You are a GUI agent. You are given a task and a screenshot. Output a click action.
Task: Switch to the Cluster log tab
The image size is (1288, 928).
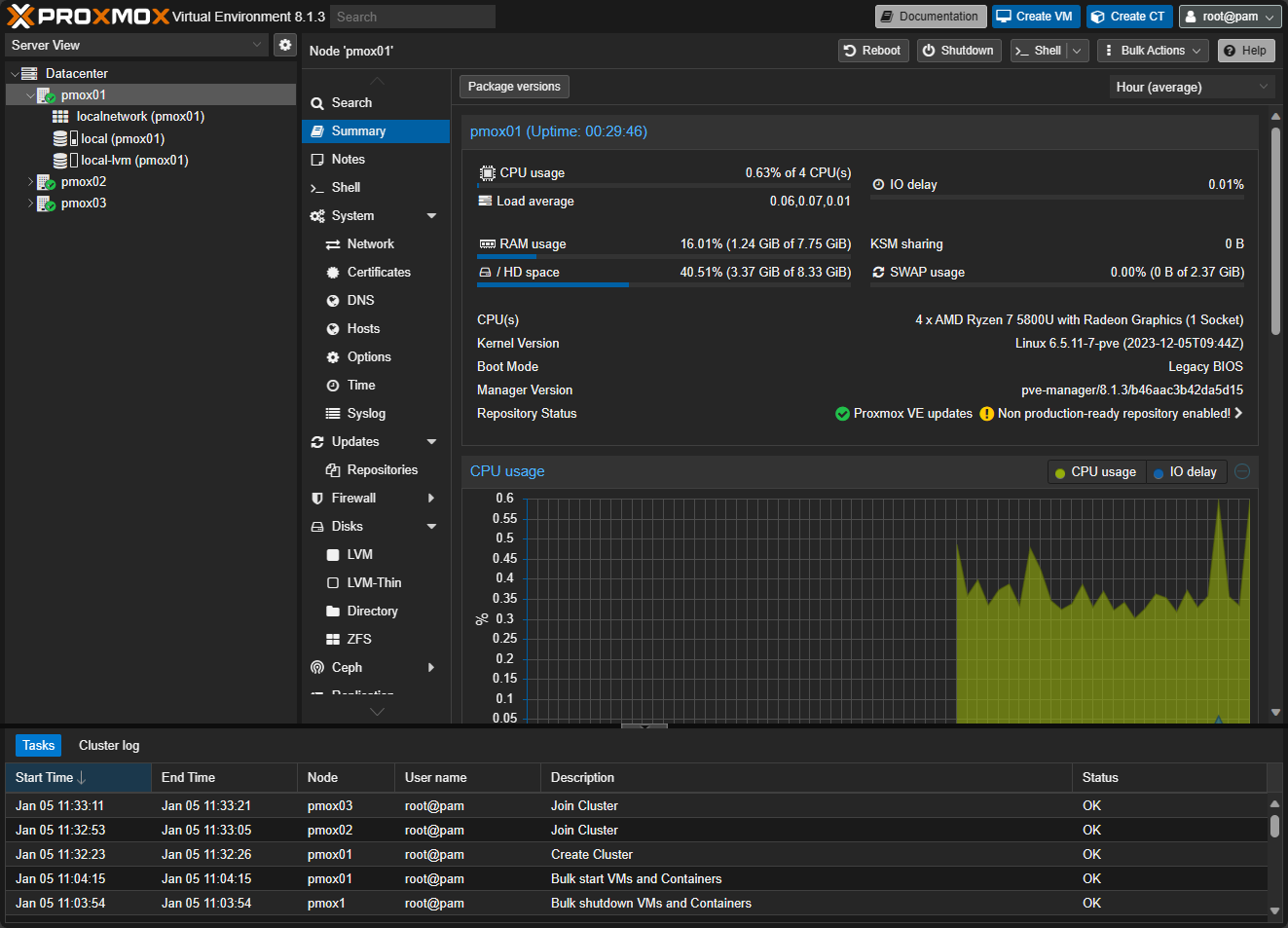(109, 745)
